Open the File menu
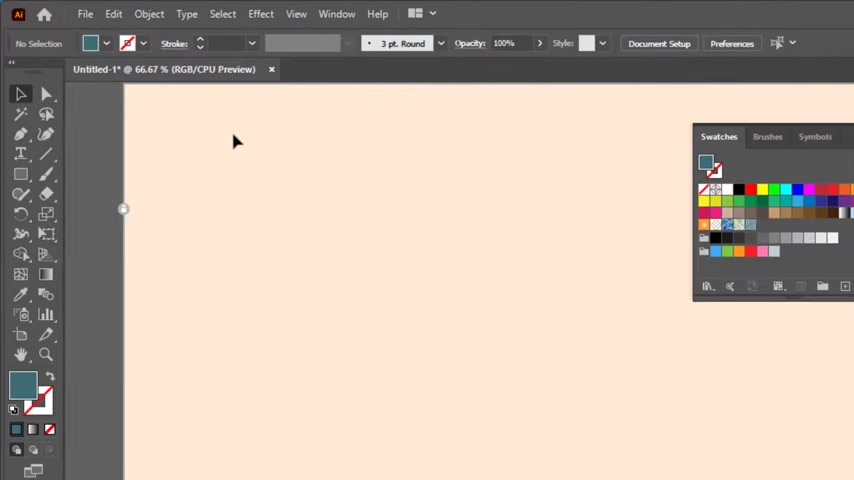The width and height of the screenshot is (854, 480). click(x=85, y=14)
